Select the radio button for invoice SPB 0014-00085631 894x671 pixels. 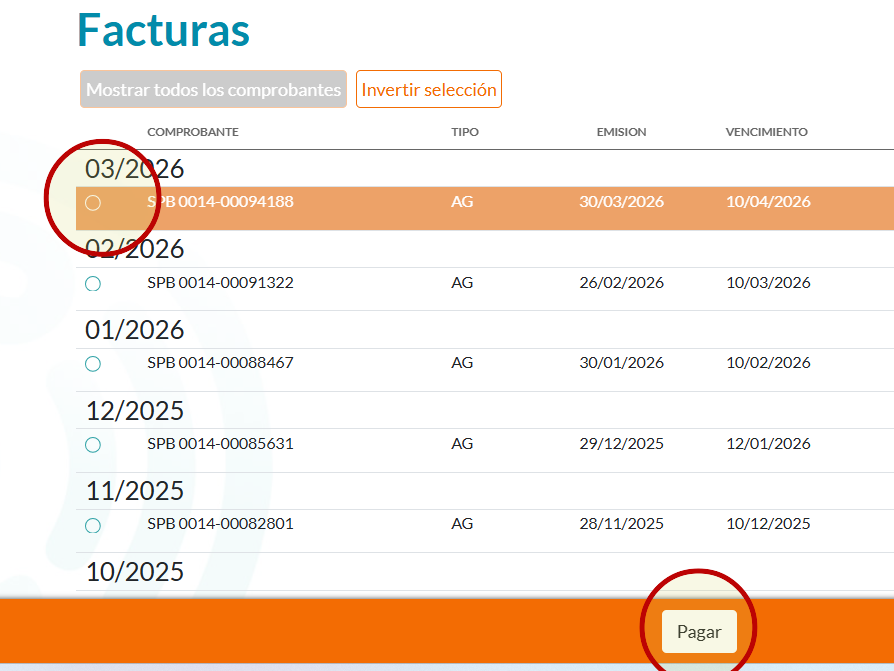pos(93,444)
